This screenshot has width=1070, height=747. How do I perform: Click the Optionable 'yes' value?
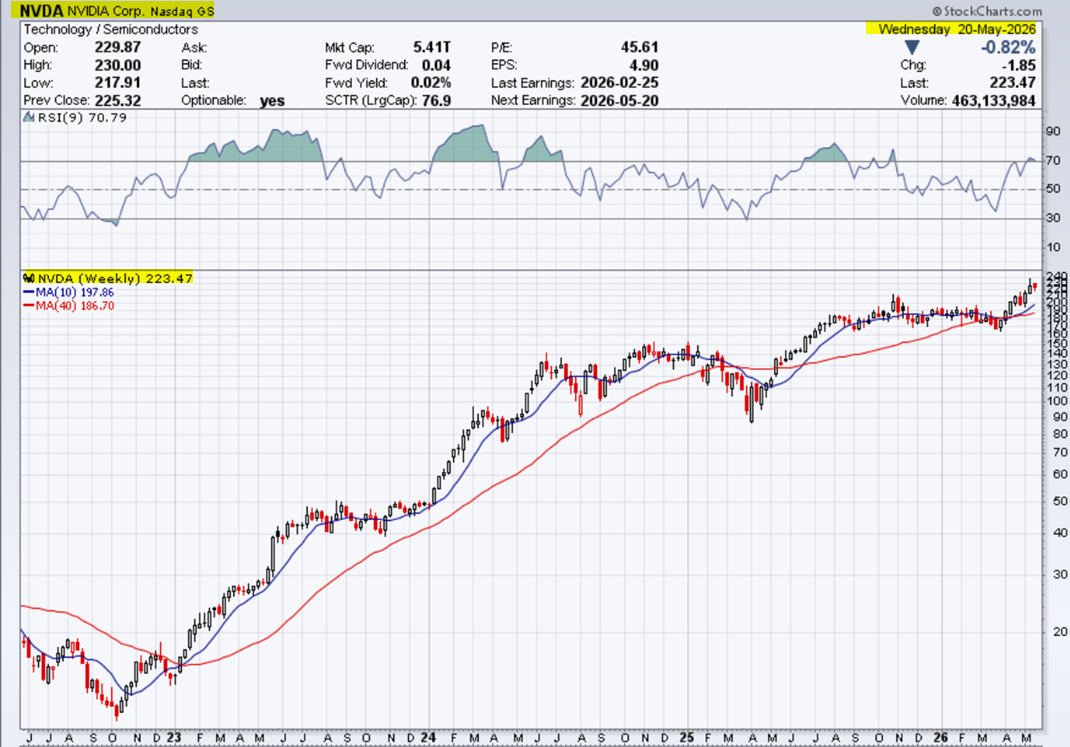coord(272,101)
